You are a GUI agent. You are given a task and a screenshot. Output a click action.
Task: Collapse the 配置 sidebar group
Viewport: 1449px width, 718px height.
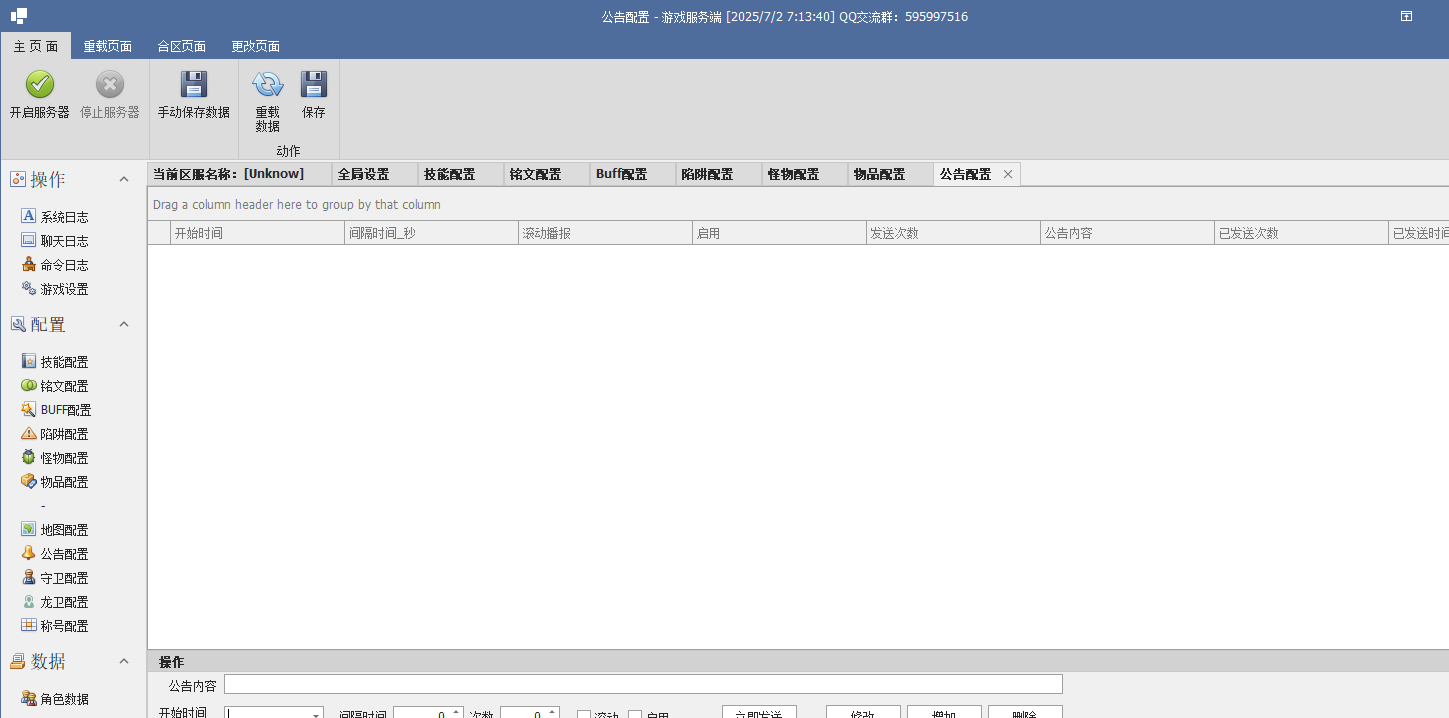124,324
